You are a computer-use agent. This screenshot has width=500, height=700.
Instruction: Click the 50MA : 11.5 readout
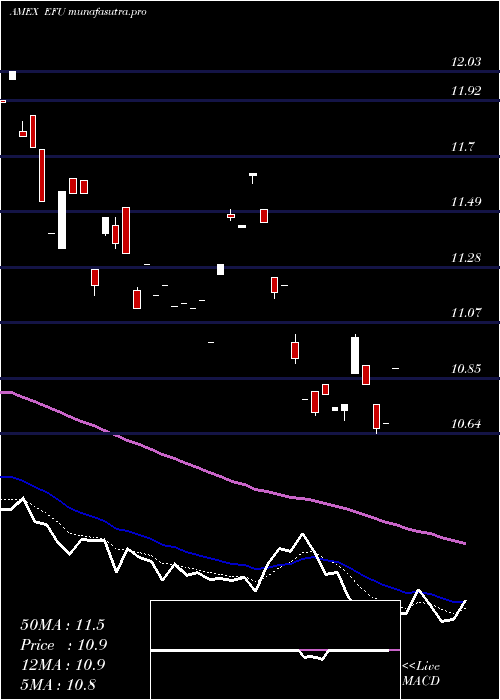(62, 625)
